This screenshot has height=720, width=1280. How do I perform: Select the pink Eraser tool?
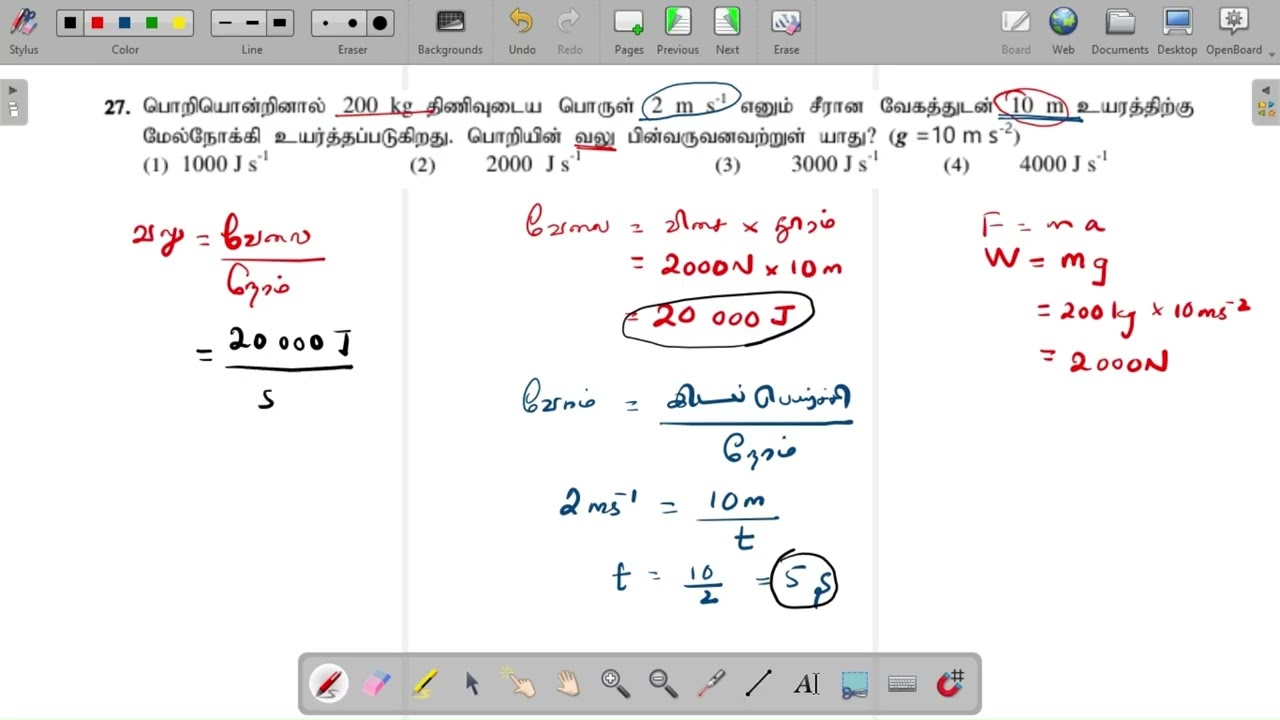pos(376,684)
